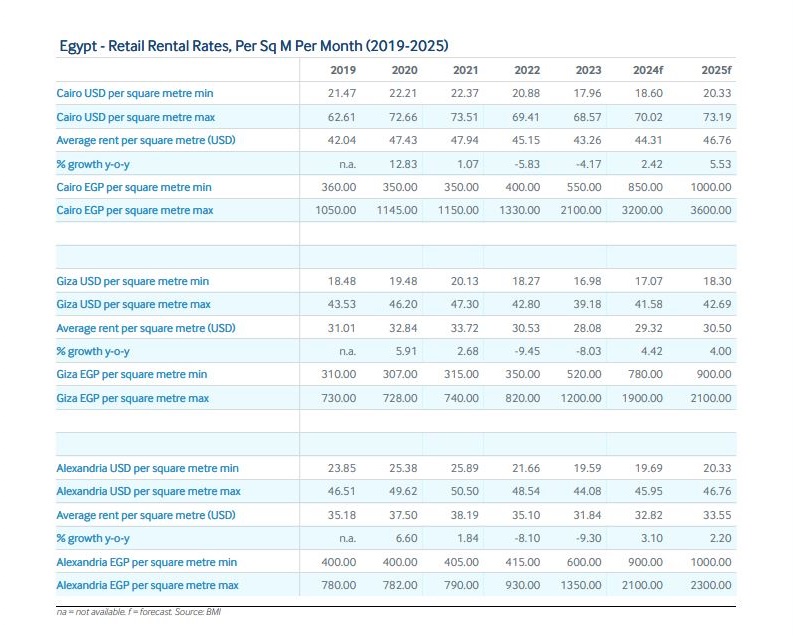Select the Cairo USD max value 73.51

464,117
